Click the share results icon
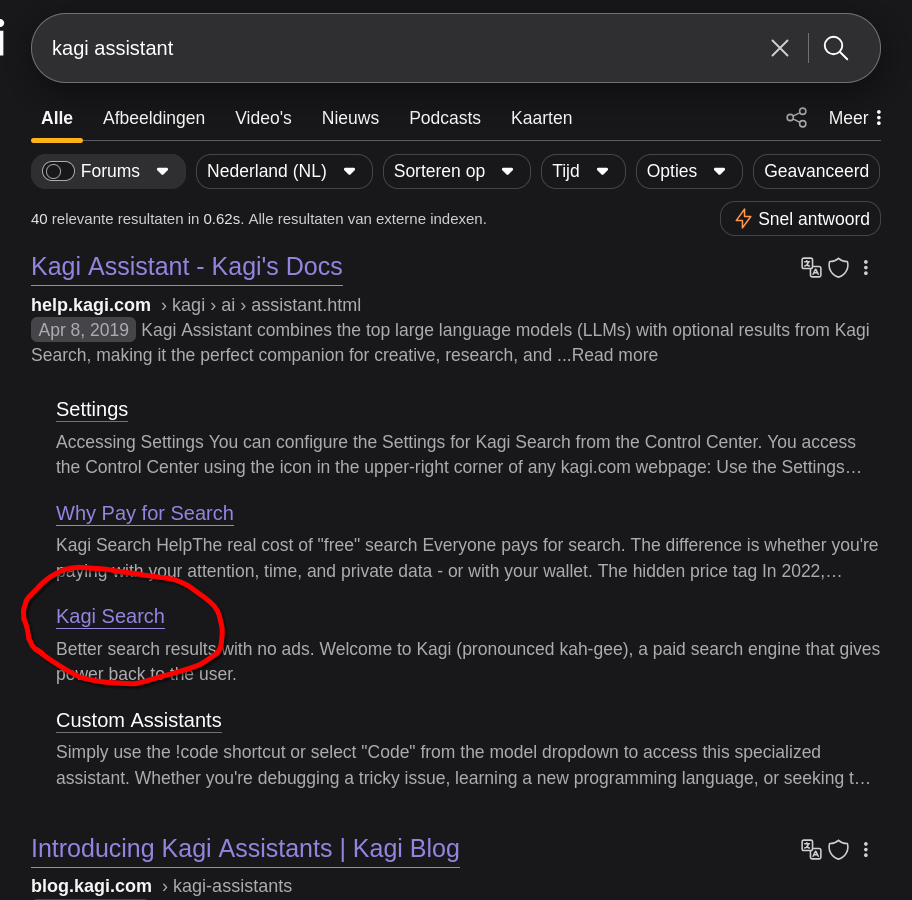The width and height of the screenshot is (912, 900). pyautogui.click(x=796, y=117)
